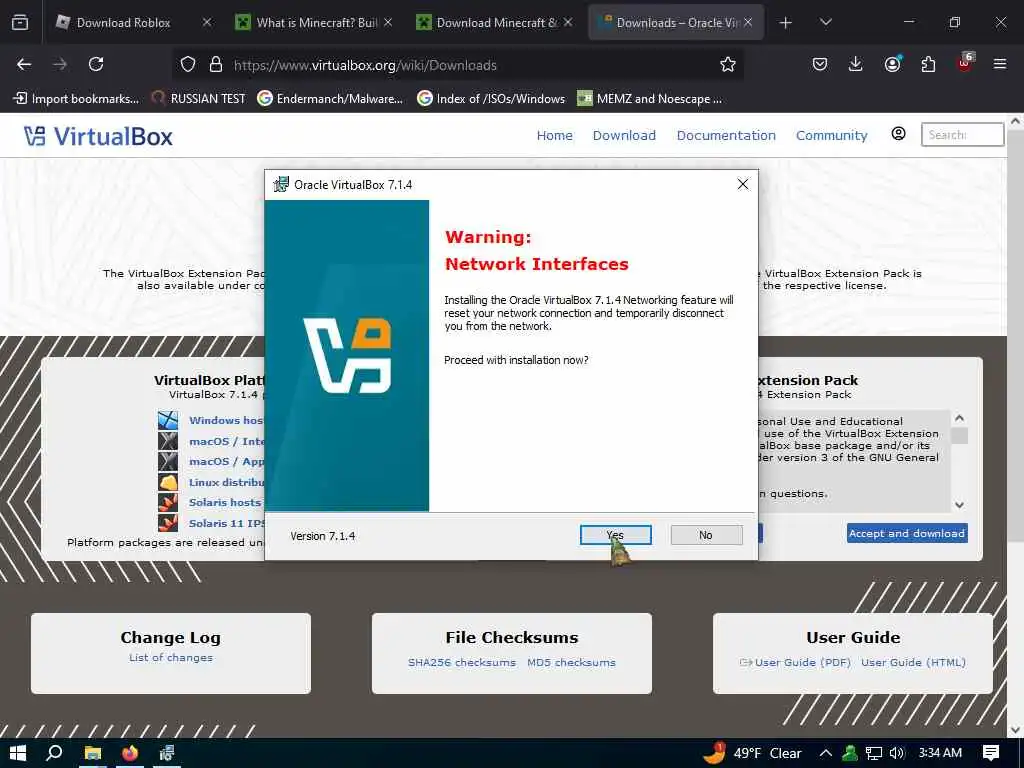Image resolution: width=1024 pixels, height=768 pixels.
Task: Expand the list all tabs chevron
Action: point(825,22)
